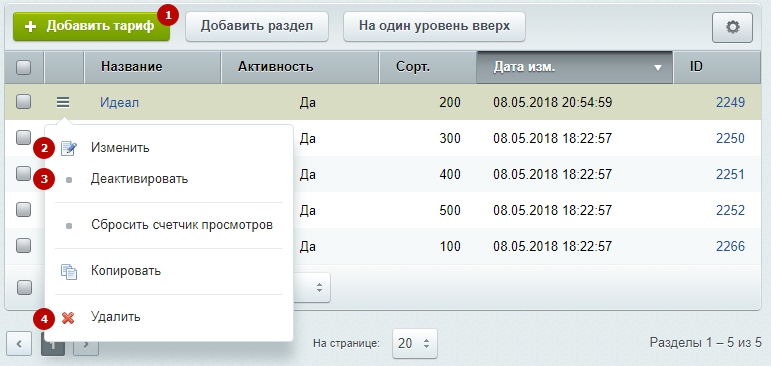
Task: Click the sort arrow in Дата изм. header
Action: 658,68
